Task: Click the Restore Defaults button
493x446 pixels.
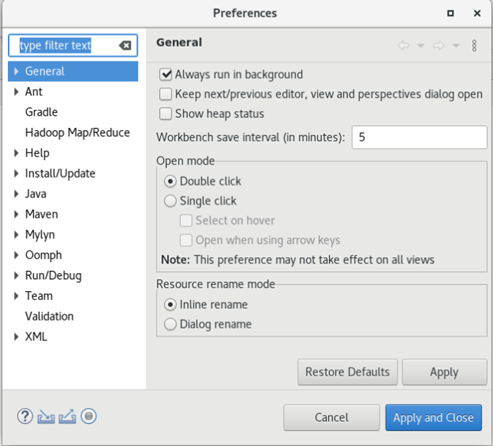Action: (347, 372)
